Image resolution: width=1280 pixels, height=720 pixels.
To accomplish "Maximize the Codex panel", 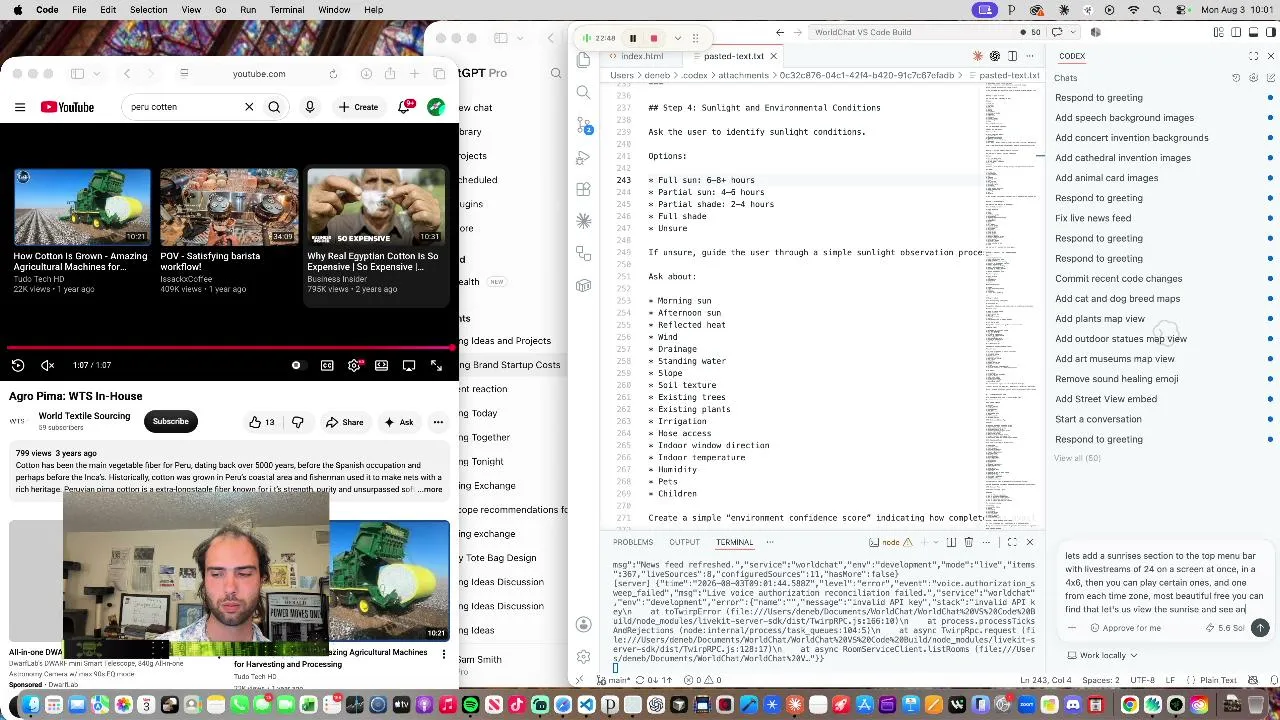I will [1254, 56].
